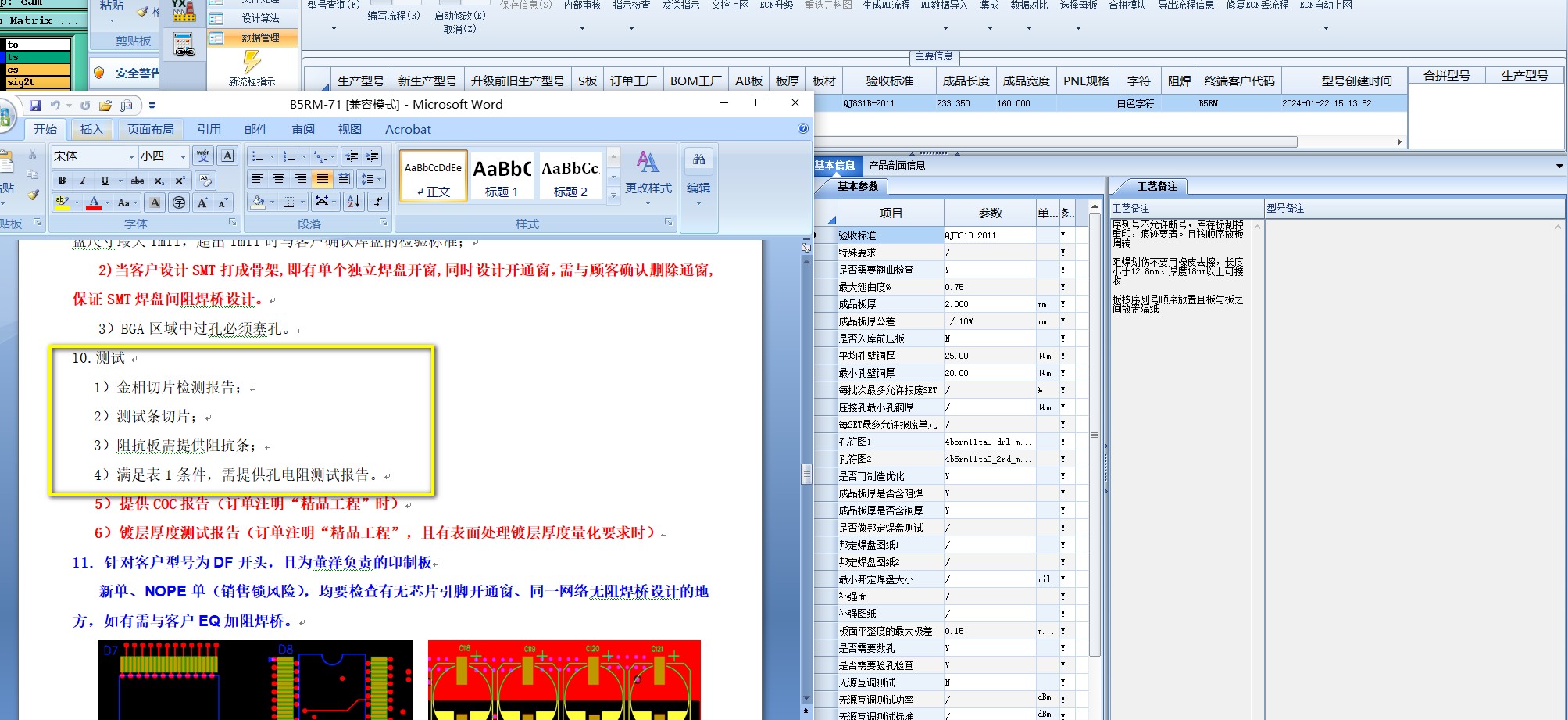Apply paragraph shading bucket color

click(258, 202)
